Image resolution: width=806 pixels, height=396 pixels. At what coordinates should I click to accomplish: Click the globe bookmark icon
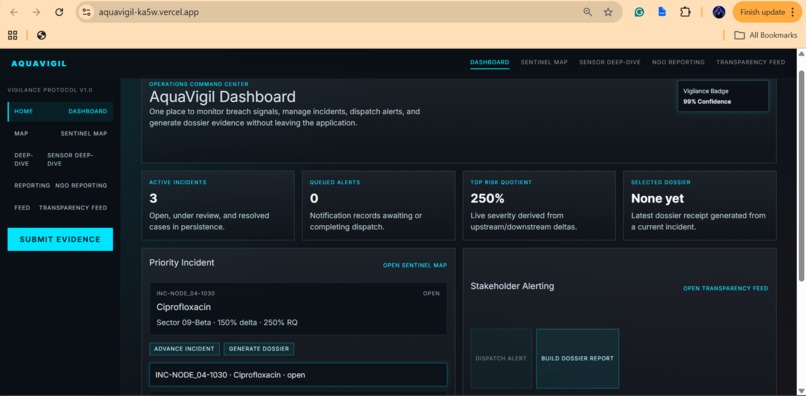tap(42, 35)
